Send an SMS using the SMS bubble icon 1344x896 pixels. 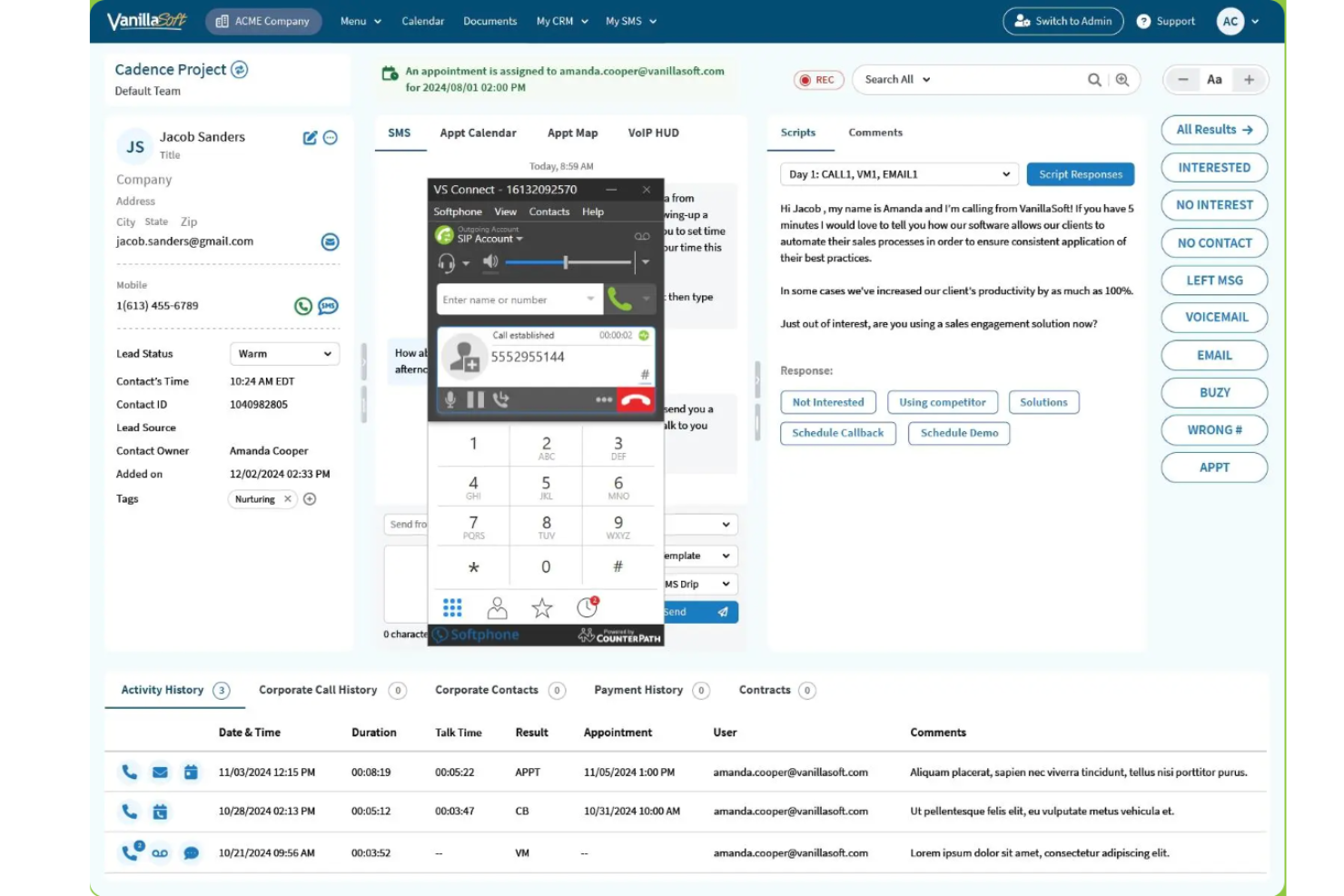(x=329, y=306)
